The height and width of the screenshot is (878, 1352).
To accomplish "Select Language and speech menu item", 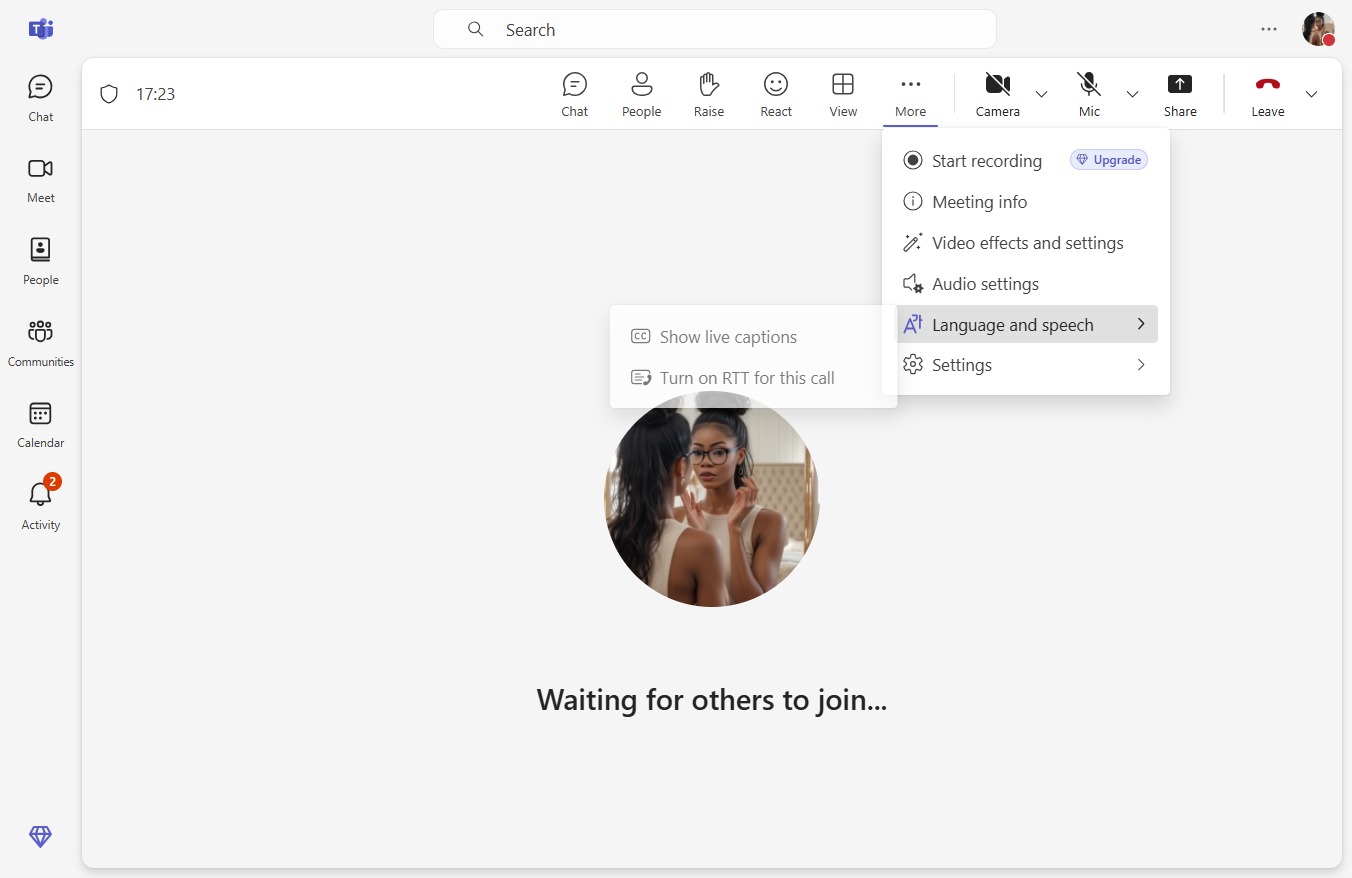I will [1026, 325].
